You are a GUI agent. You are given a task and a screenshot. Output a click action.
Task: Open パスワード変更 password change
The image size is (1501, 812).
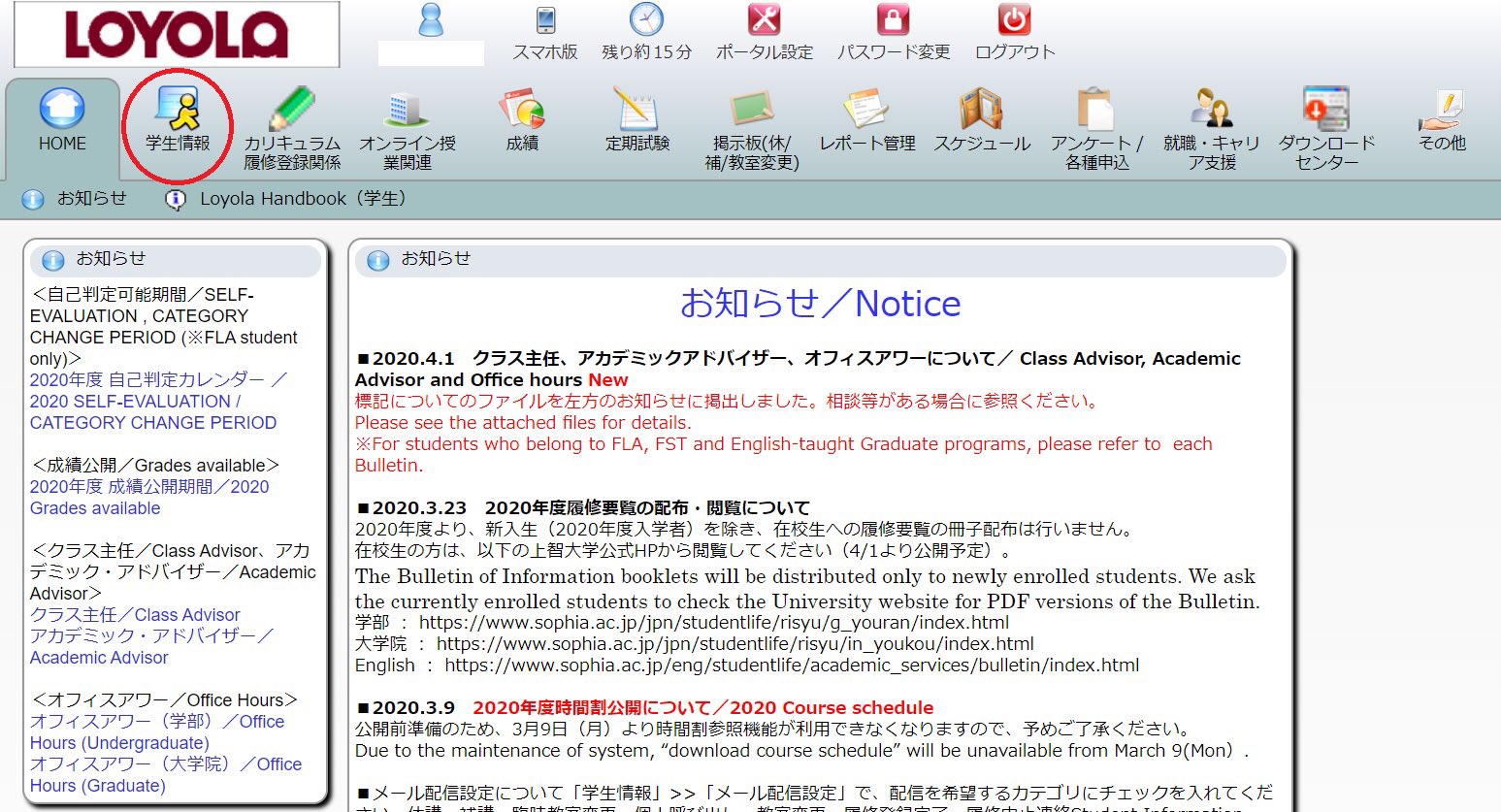tap(893, 33)
